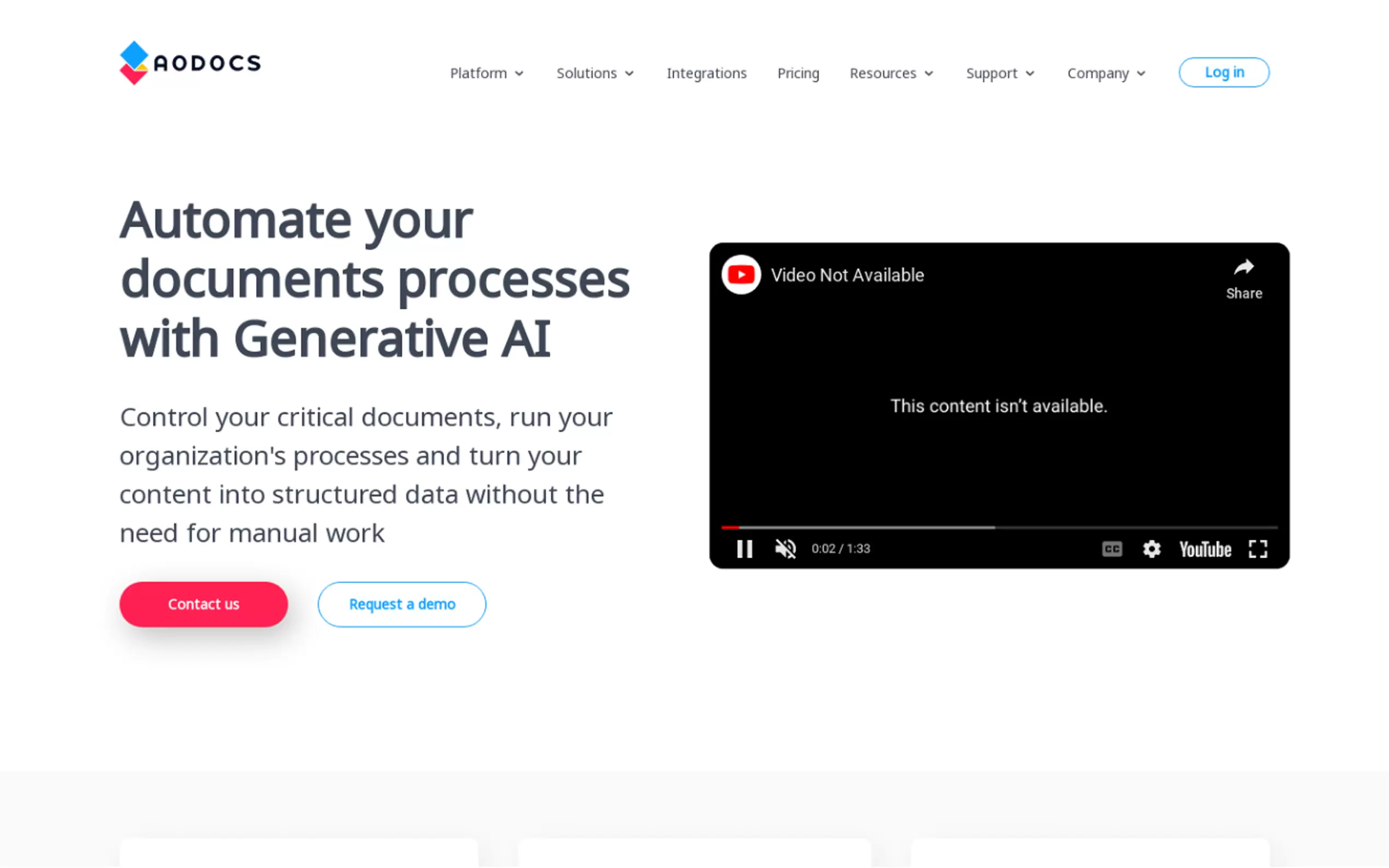The width and height of the screenshot is (1389, 868).
Task: Click the Log in button
Action: pyautogui.click(x=1224, y=72)
